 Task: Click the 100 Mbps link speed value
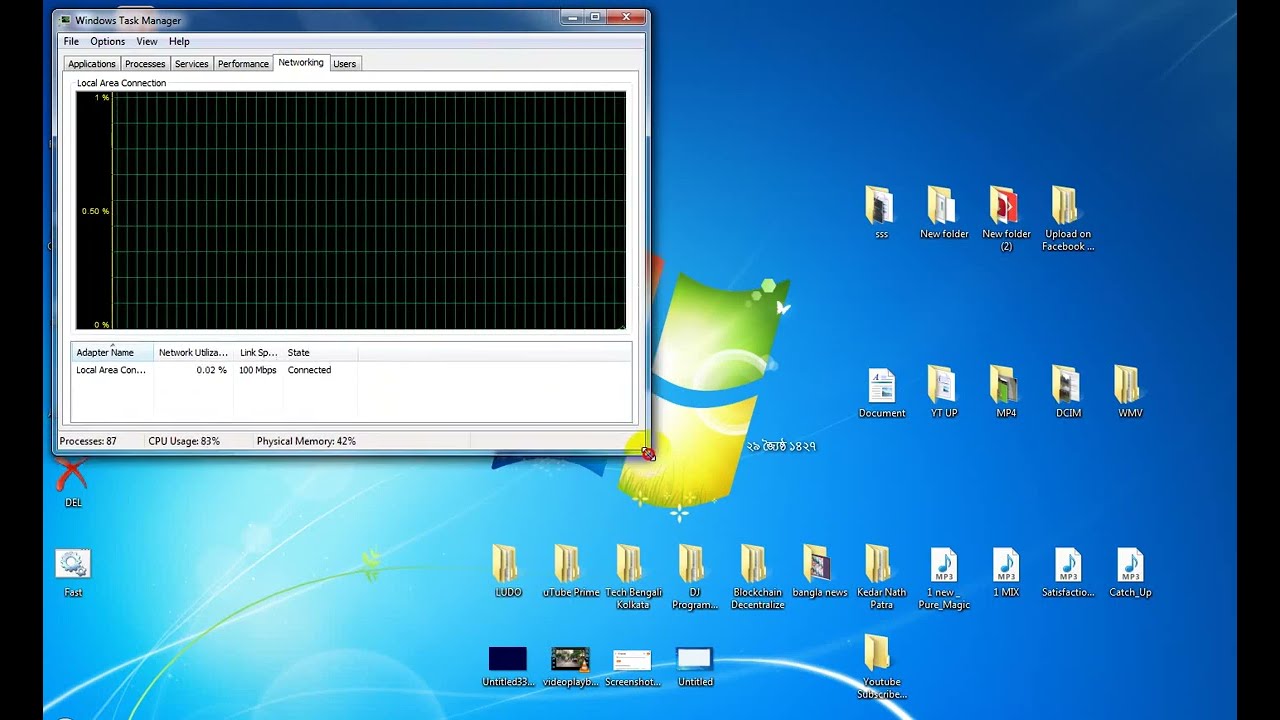258,370
